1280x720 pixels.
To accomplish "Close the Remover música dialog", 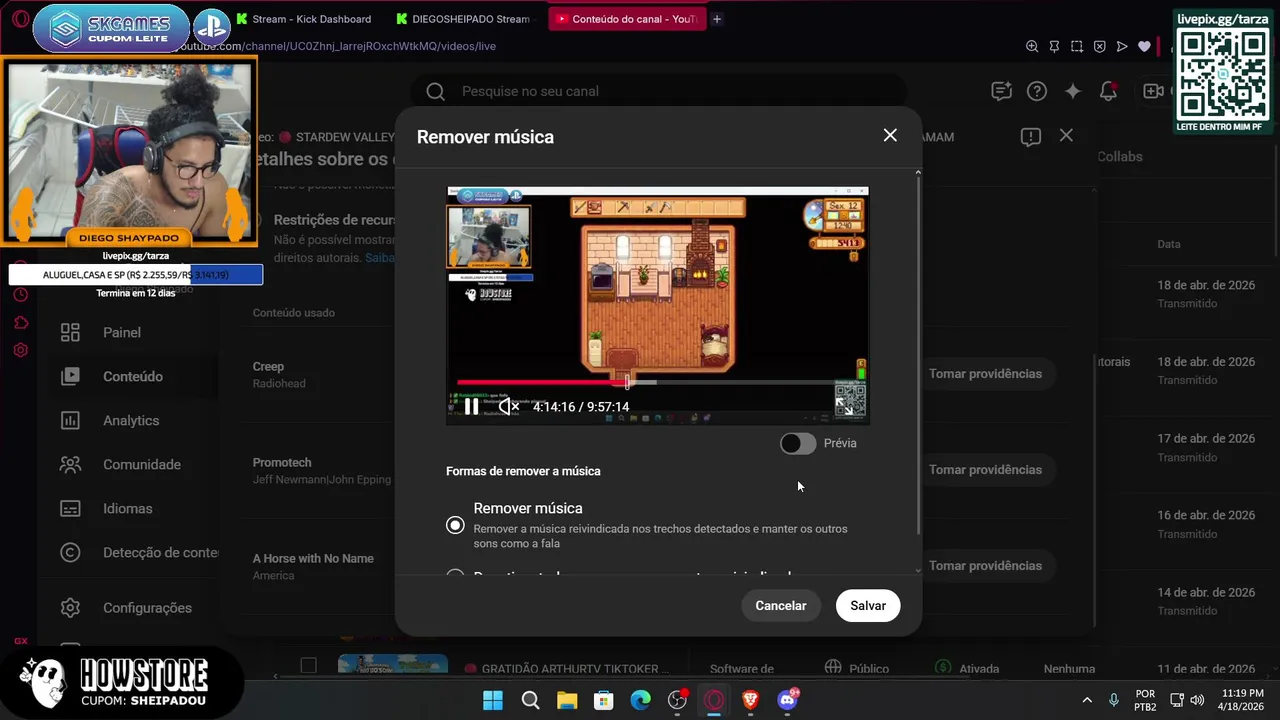I will 890,135.
